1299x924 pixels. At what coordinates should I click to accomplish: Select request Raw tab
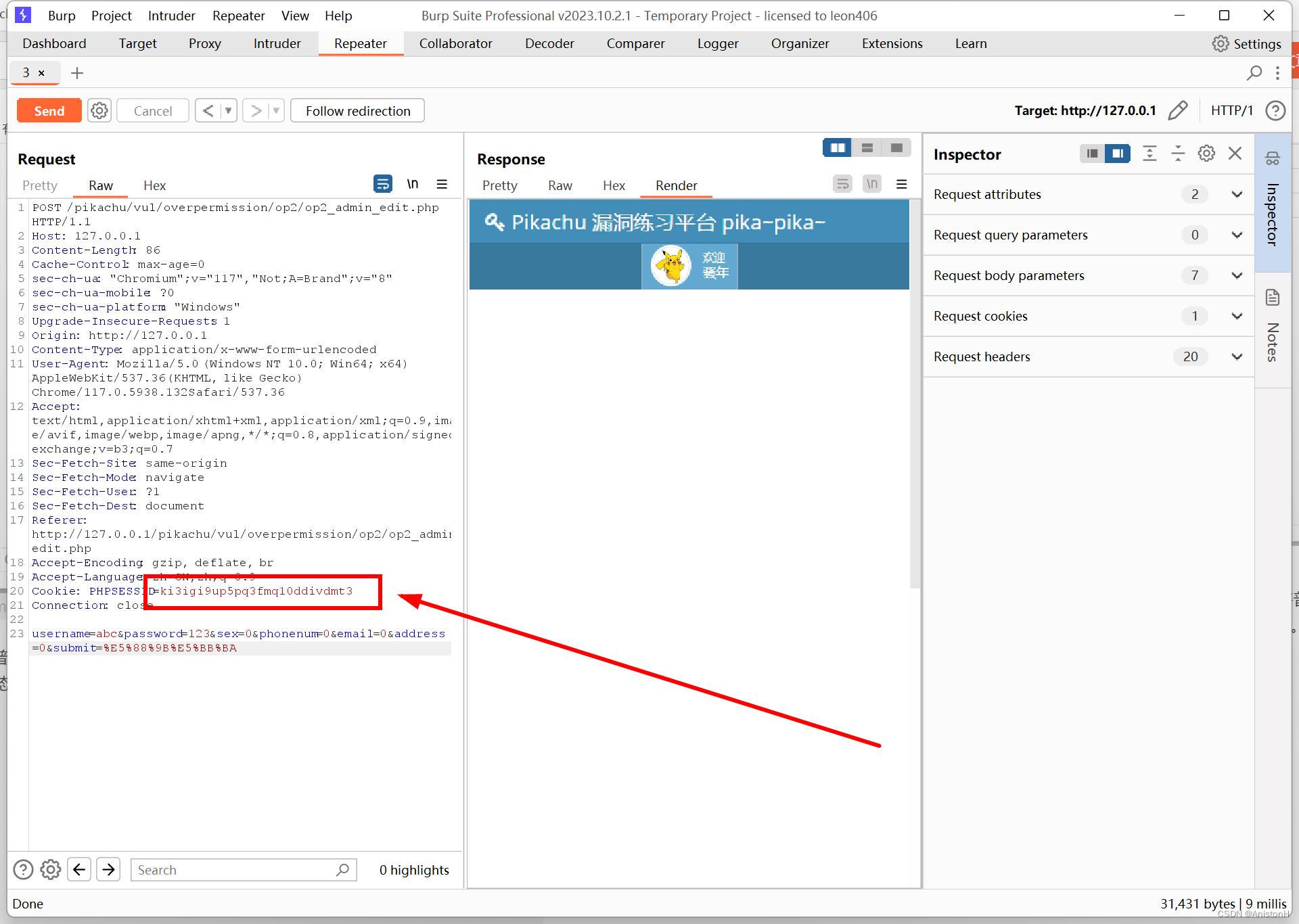[x=101, y=185]
